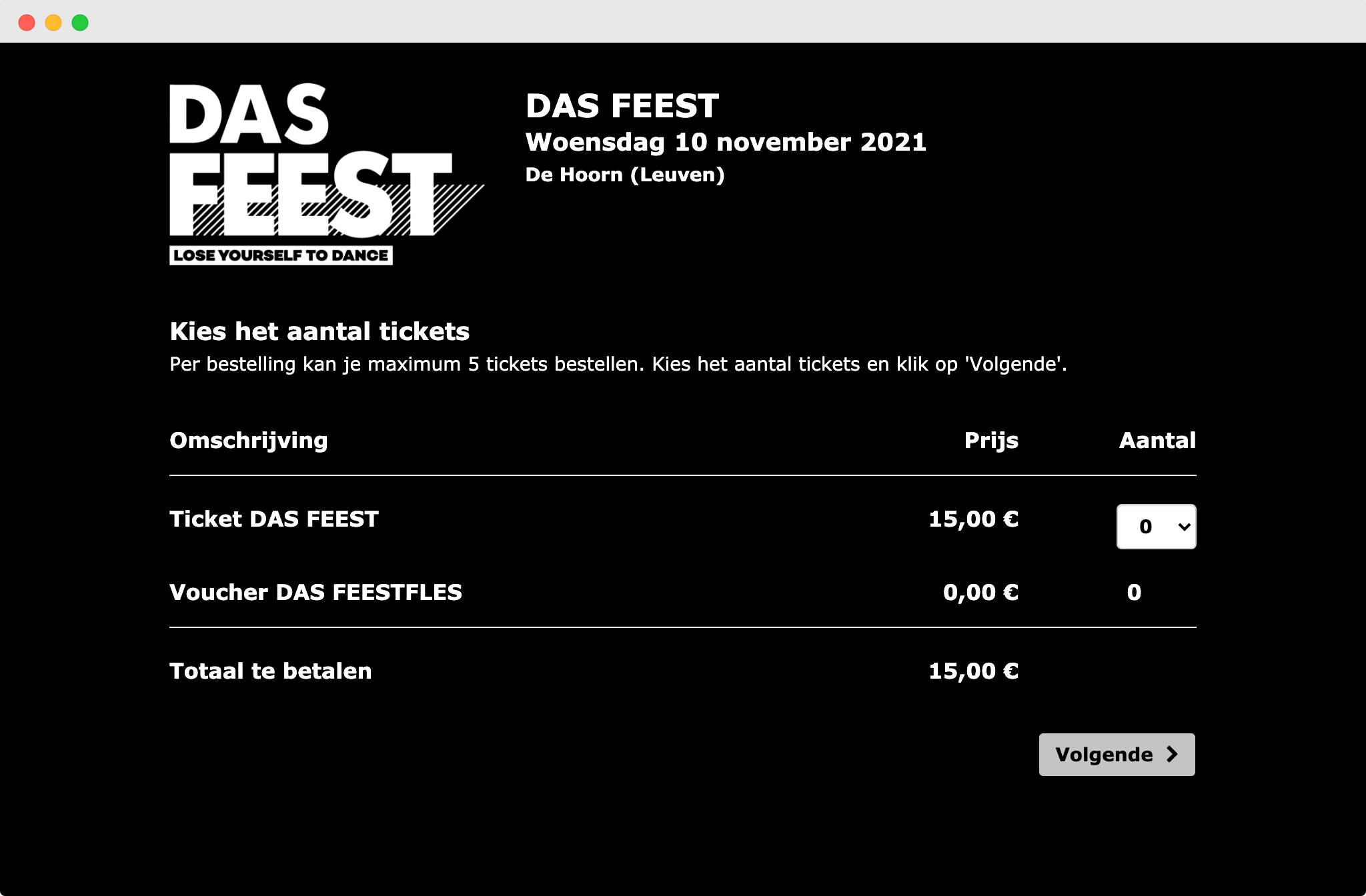Click the Volgende button

pyautogui.click(x=1117, y=755)
